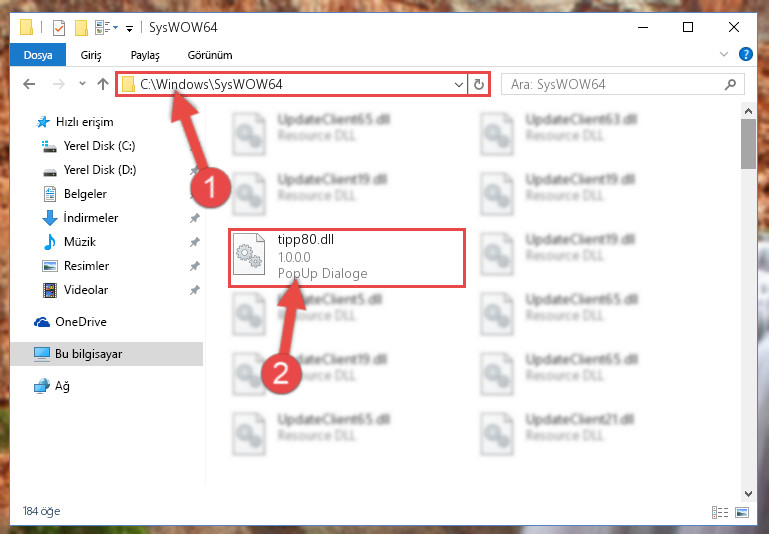Refresh the SysWOW64 folder view
Image resolution: width=769 pixels, height=534 pixels.
point(479,84)
